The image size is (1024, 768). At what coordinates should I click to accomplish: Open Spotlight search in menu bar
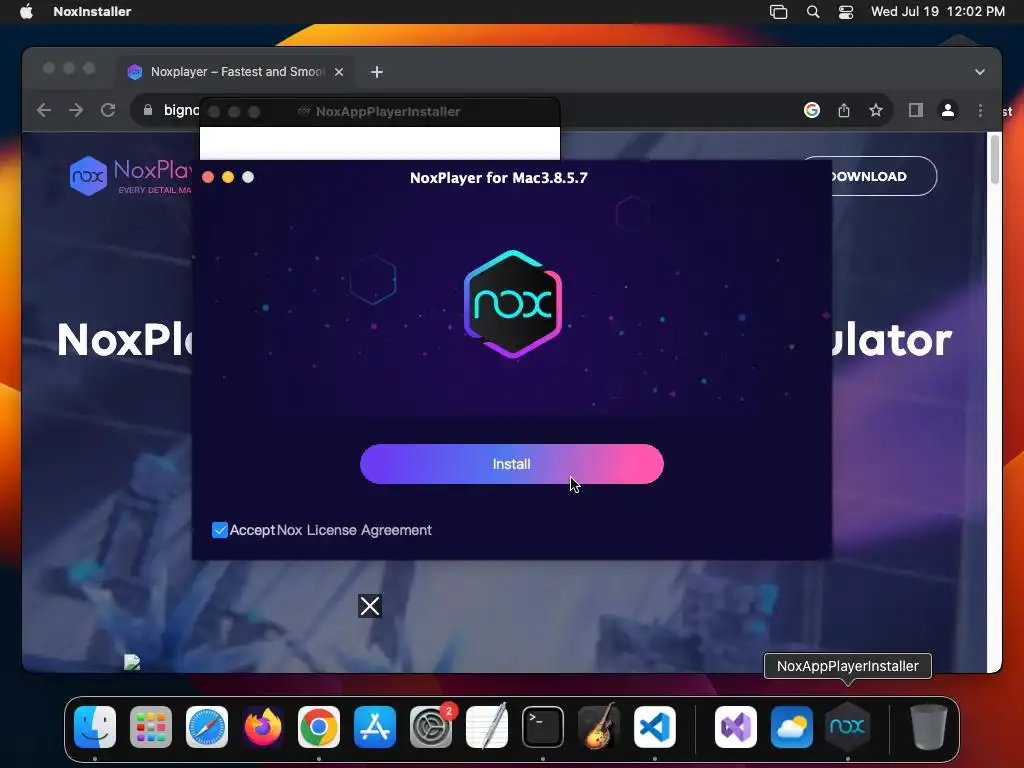click(813, 11)
